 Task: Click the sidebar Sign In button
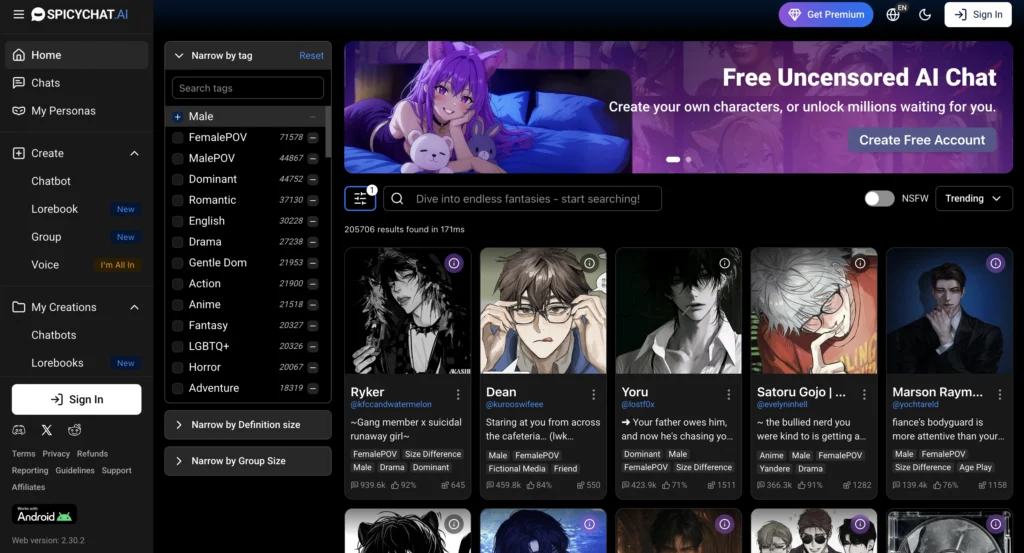point(76,399)
